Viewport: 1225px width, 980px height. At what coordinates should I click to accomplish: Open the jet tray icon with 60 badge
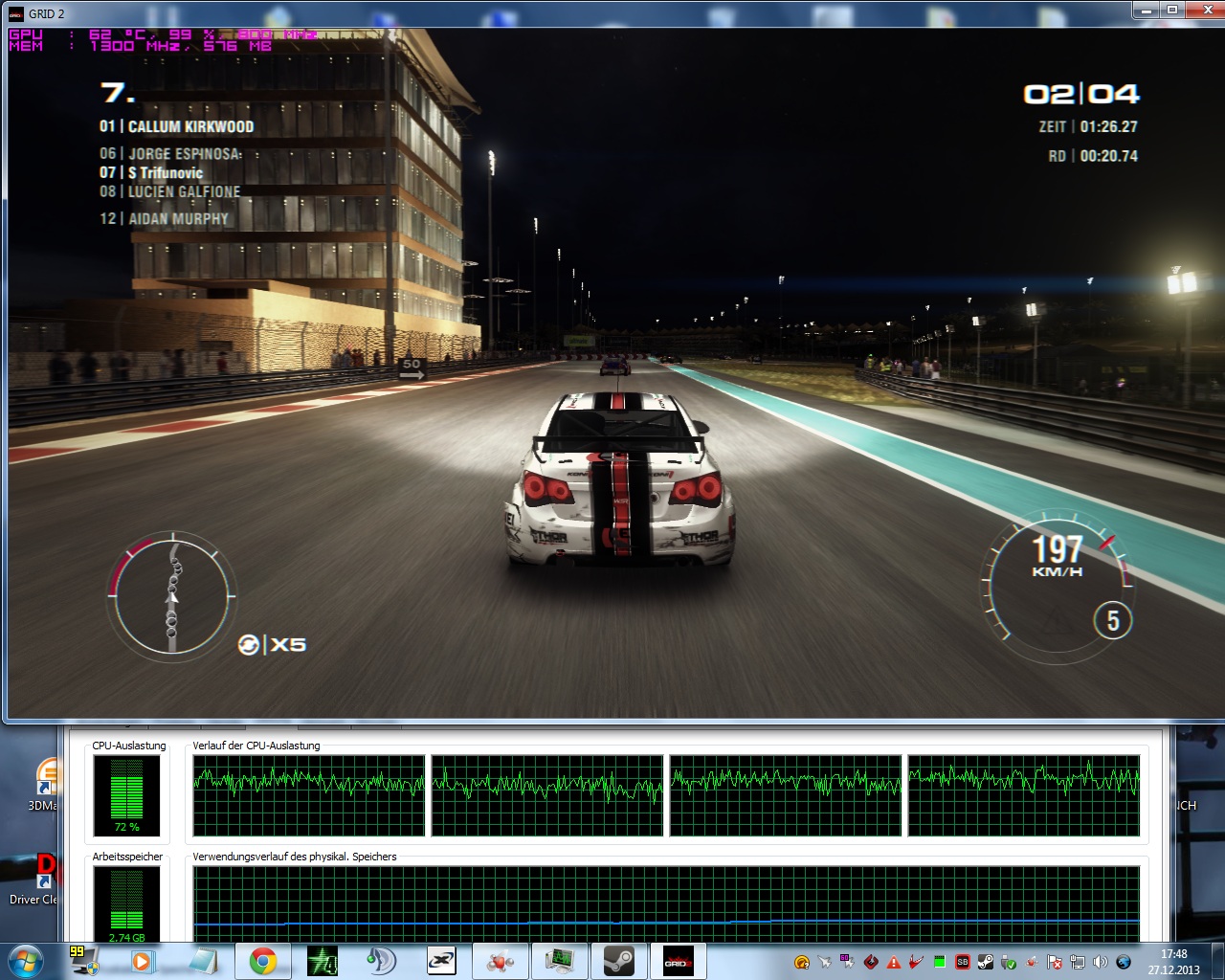tap(847, 962)
